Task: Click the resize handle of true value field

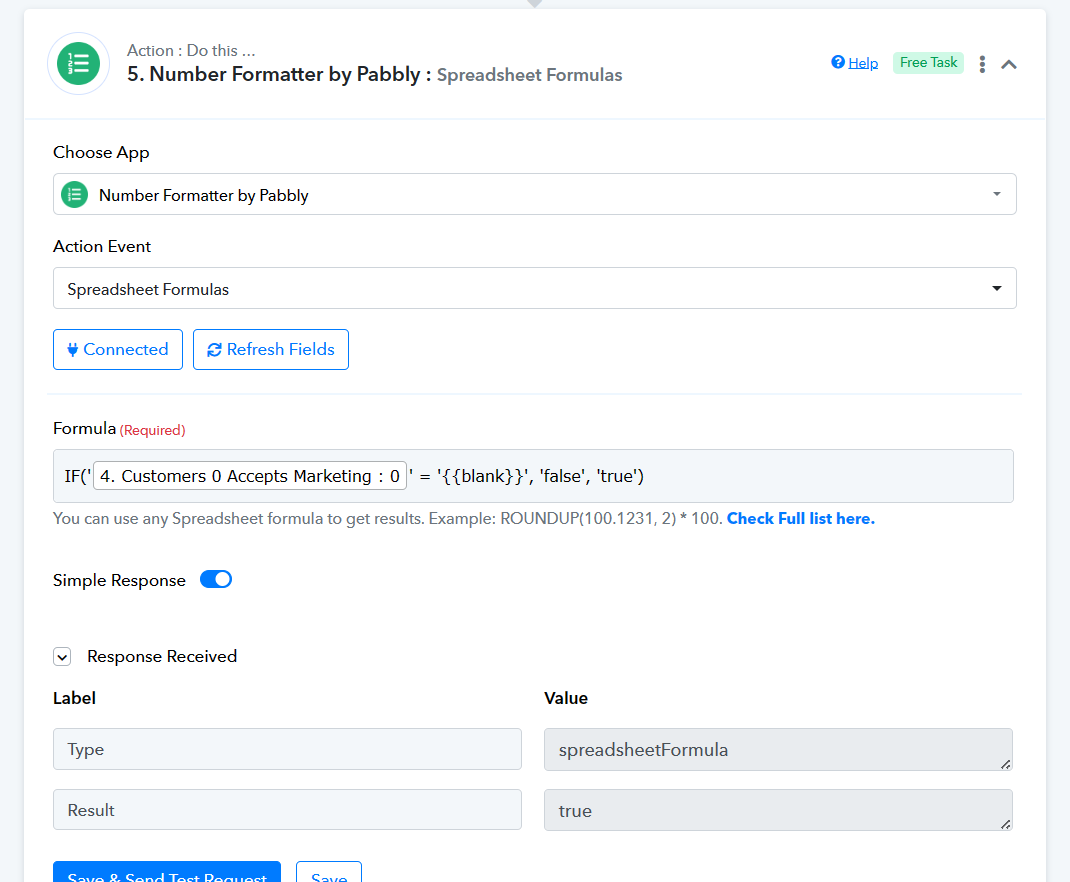Action: point(1005,825)
